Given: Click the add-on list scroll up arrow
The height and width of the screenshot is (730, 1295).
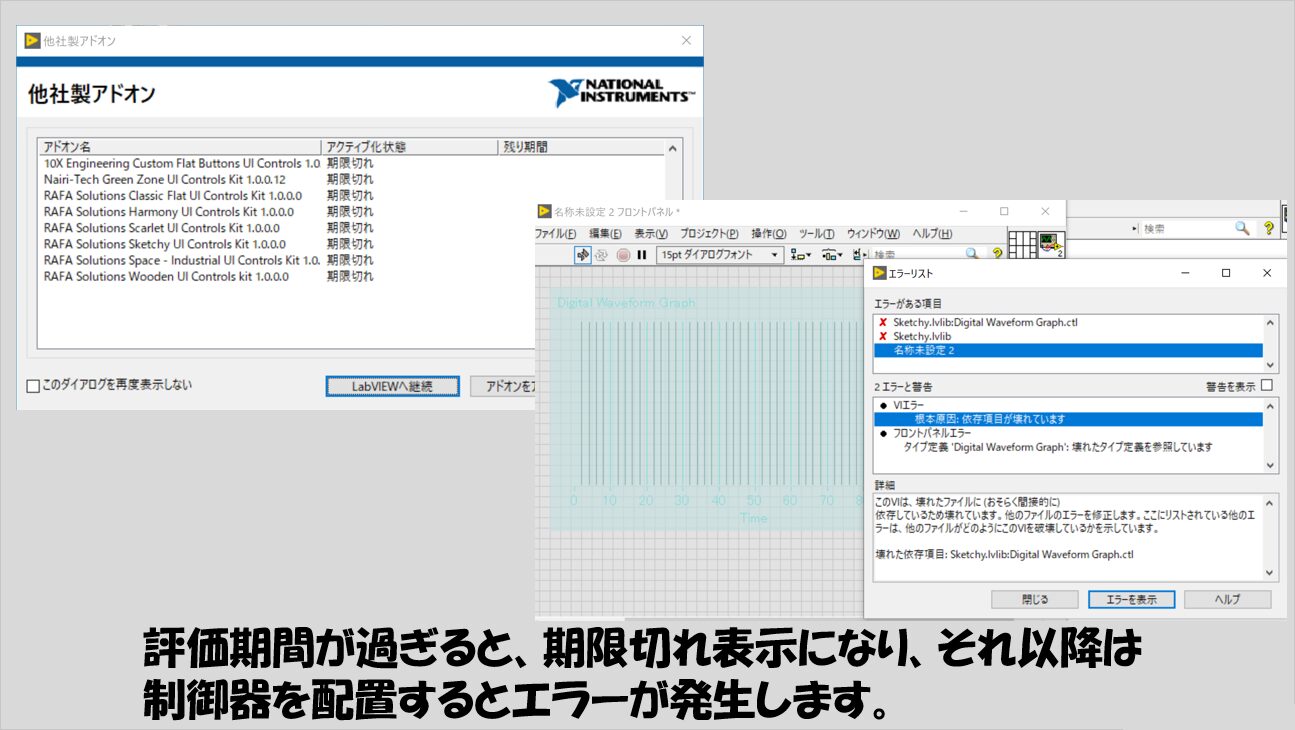Looking at the screenshot, I should click(x=673, y=148).
